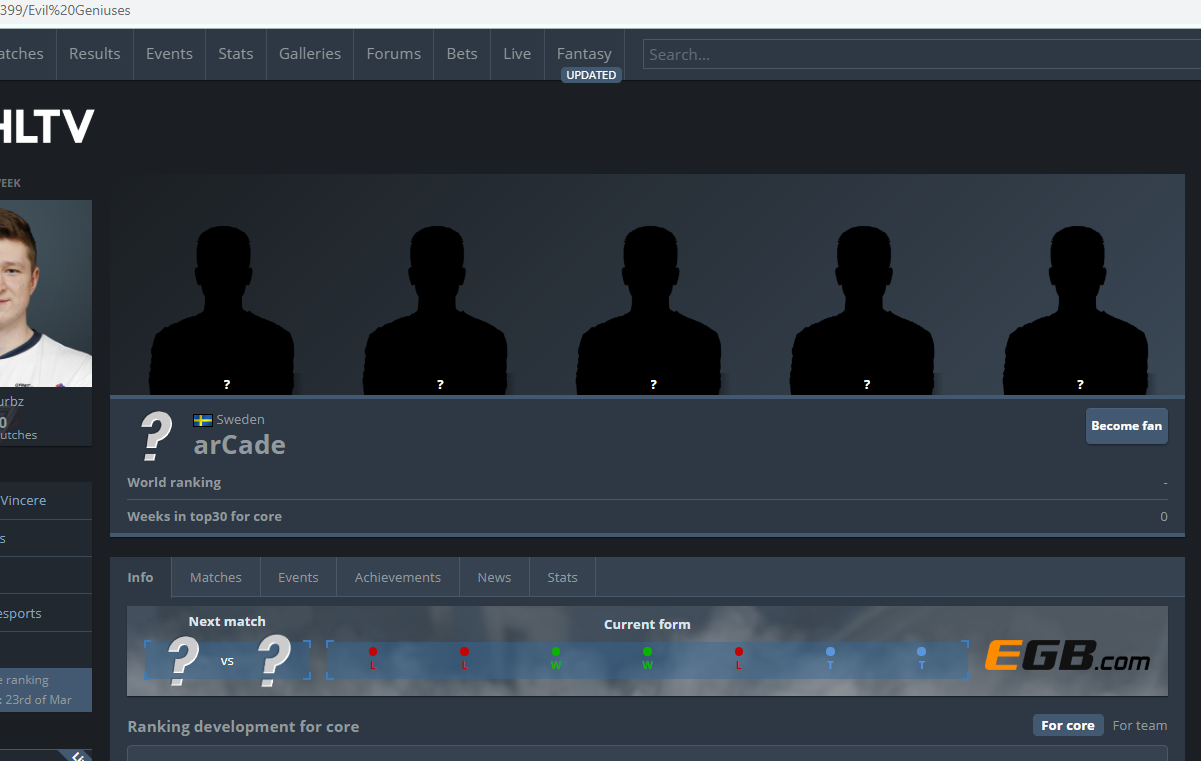Click the arCade team logo question mark
The image size is (1201, 761).
tap(155, 437)
